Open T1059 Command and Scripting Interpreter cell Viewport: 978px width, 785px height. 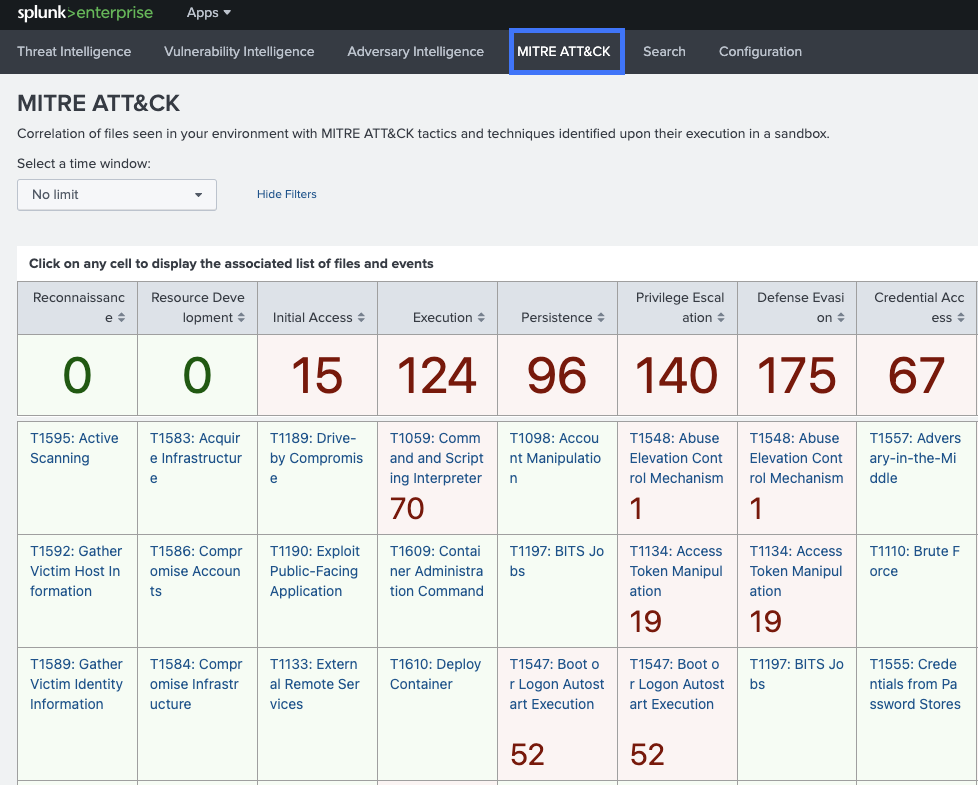click(436, 458)
